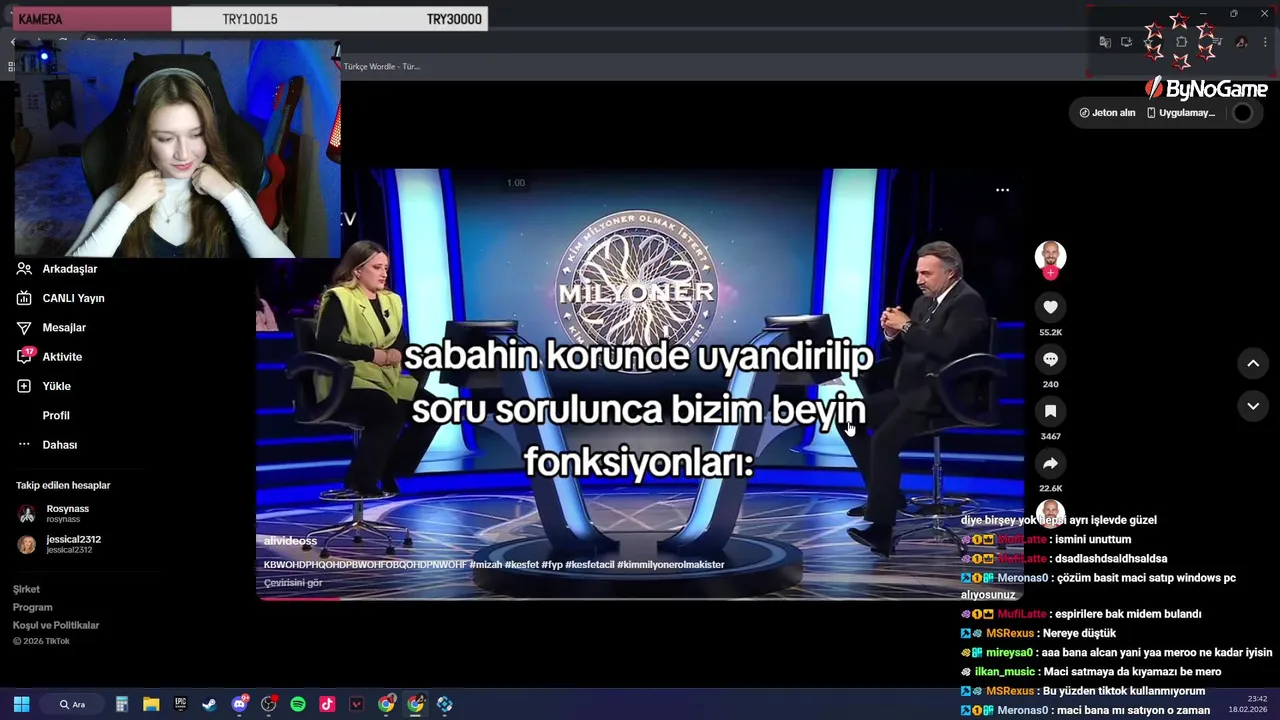Click the Aktivite icon with red badge
The width and height of the screenshot is (1280, 720).
(25, 356)
